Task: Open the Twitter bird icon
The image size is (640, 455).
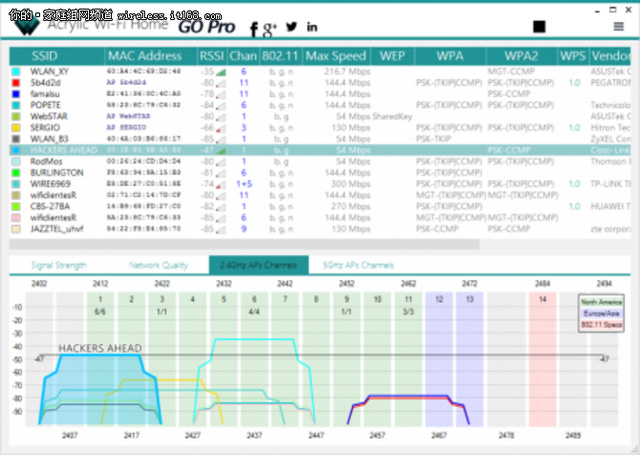Action: [x=291, y=26]
